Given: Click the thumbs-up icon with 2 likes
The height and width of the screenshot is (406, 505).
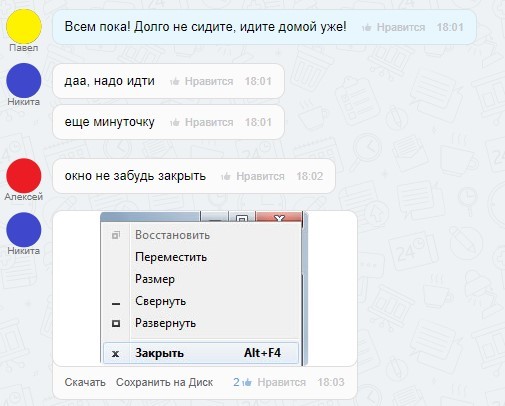Looking at the screenshot, I should click(247, 382).
